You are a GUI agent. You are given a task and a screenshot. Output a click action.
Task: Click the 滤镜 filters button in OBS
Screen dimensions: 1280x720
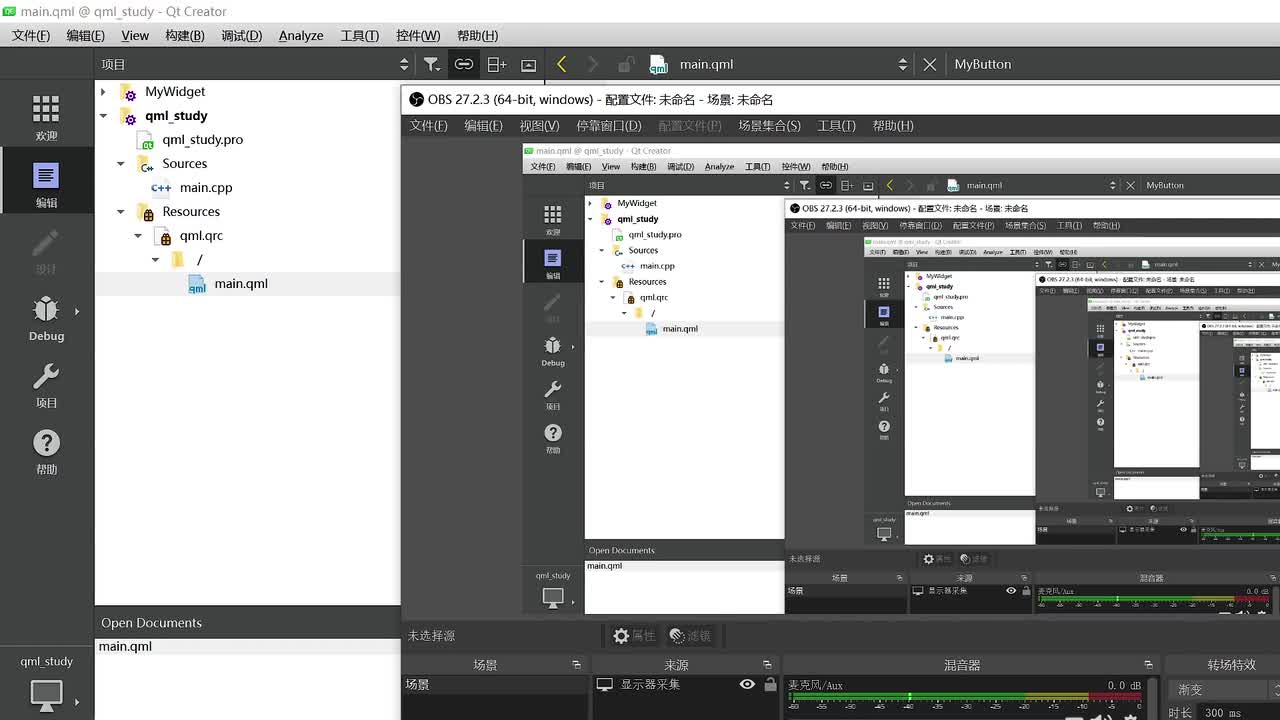point(690,636)
